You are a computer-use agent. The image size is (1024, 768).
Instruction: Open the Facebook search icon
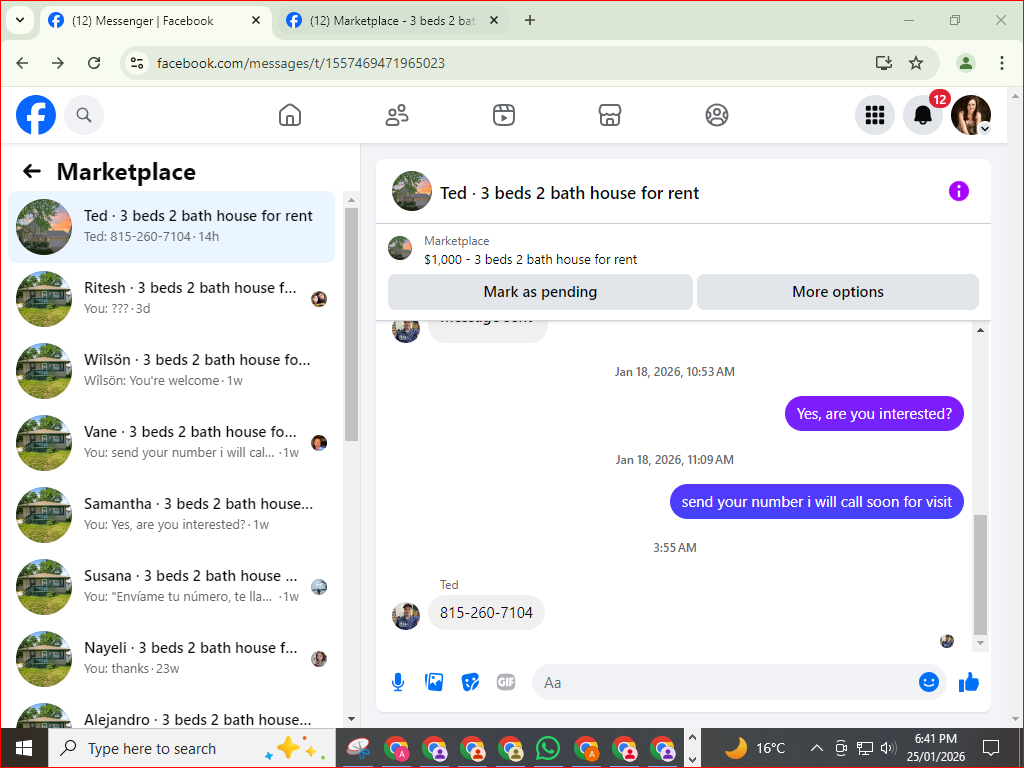tap(84, 115)
